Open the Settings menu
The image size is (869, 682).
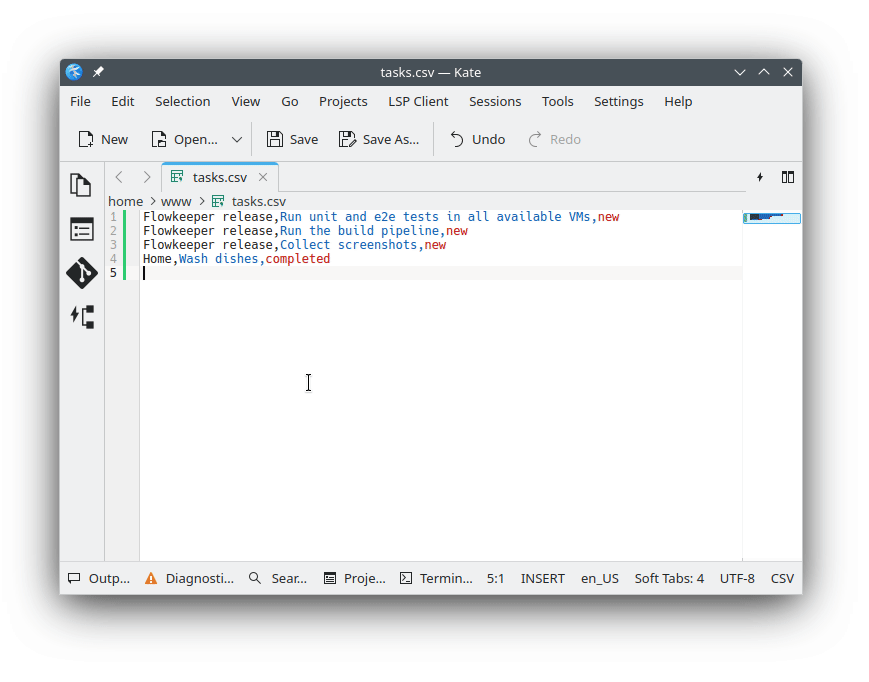coord(618,101)
